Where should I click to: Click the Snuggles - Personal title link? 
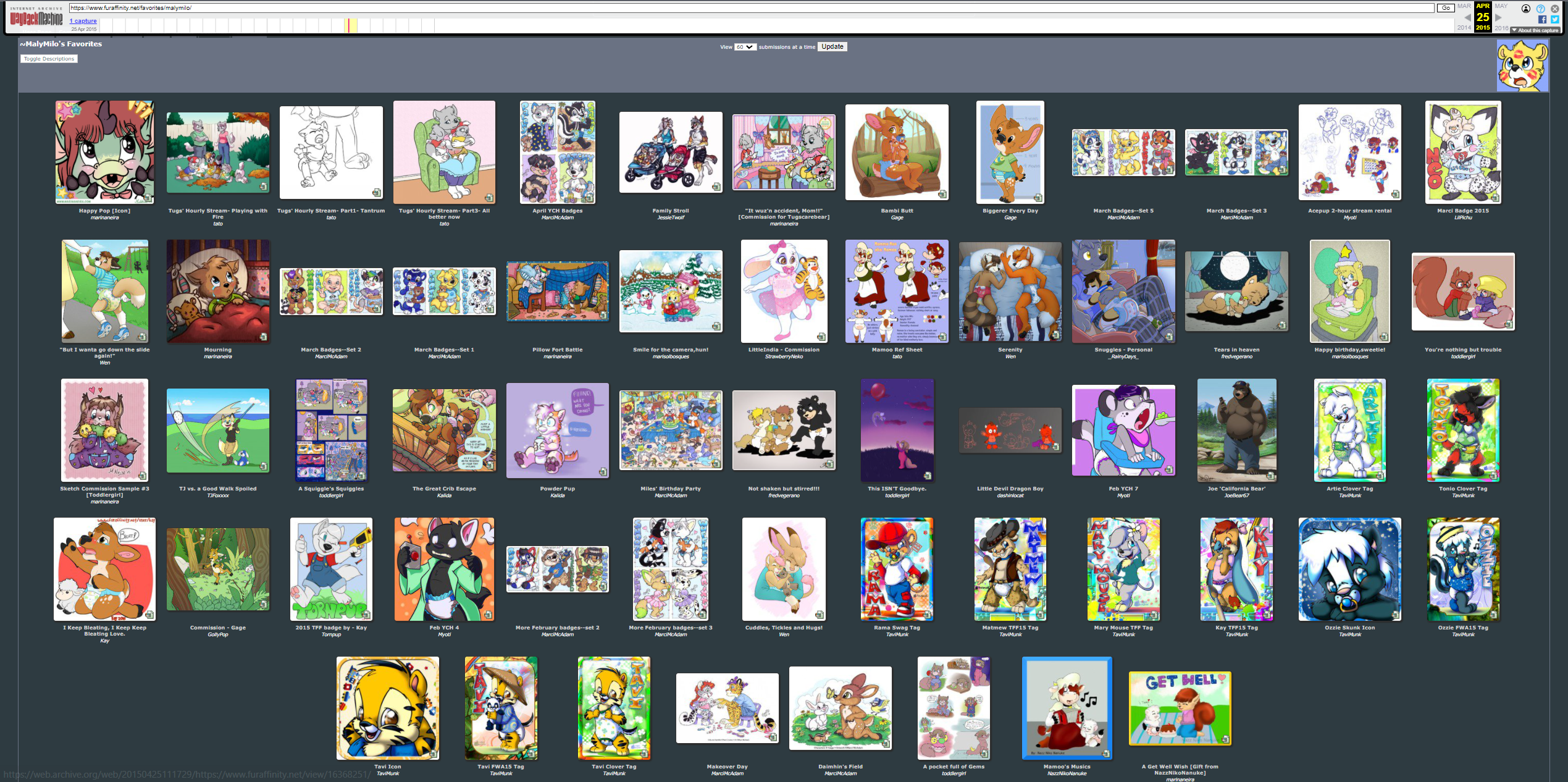pos(1123,350)
